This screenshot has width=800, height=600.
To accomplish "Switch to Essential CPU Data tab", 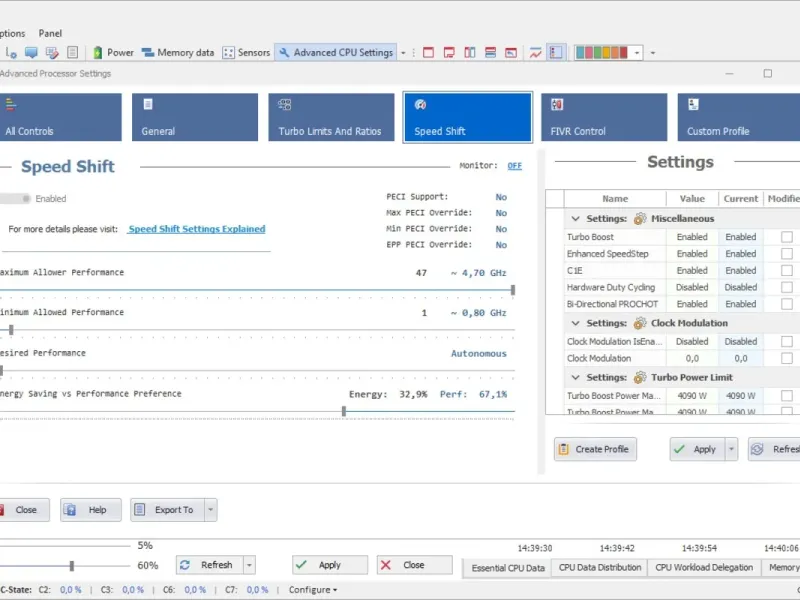I will (x=508, y=568).
